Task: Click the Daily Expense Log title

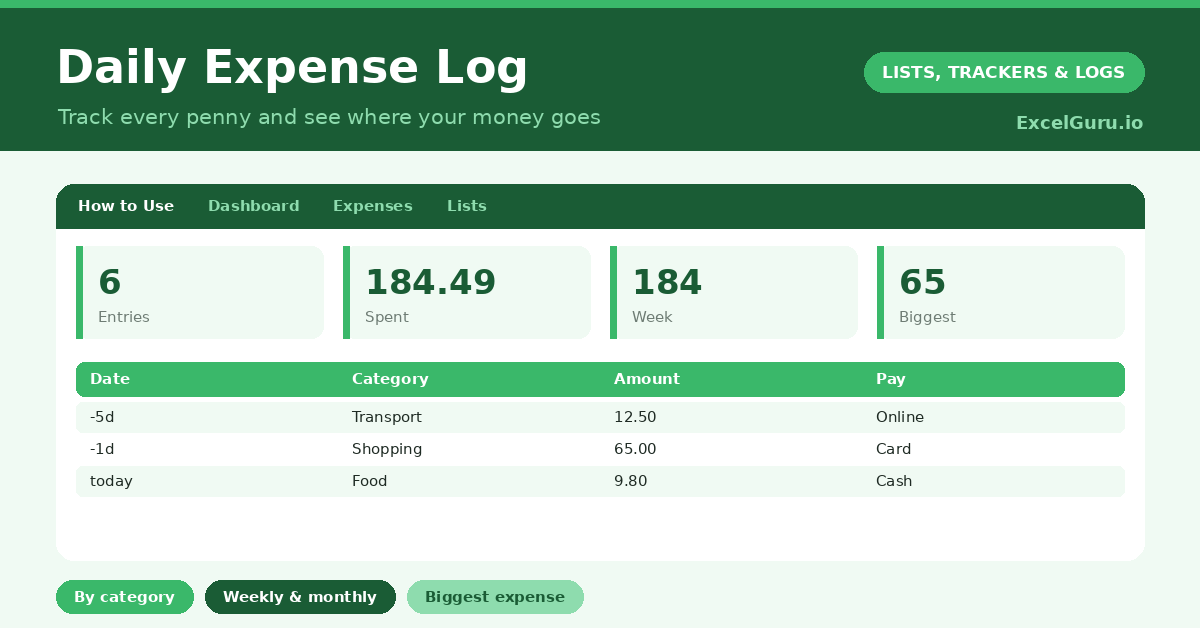Action: (292, 68)
